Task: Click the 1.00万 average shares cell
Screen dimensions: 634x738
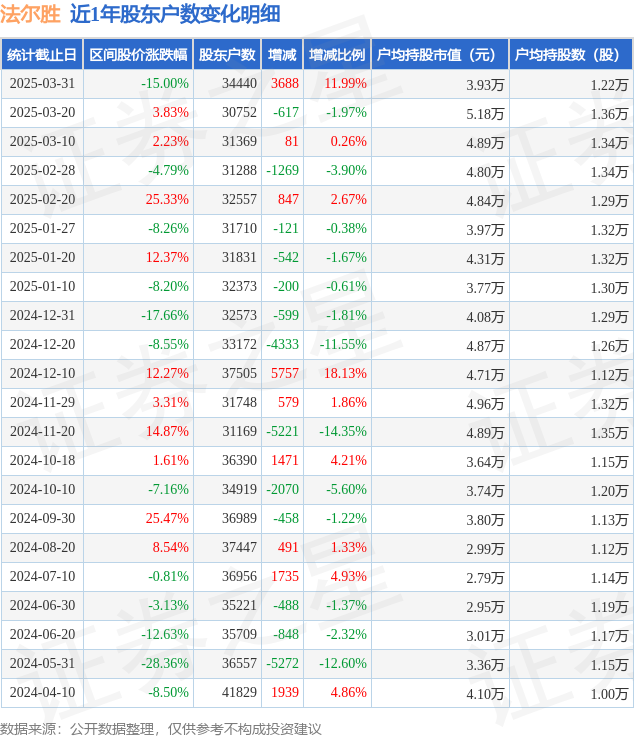Action: [x=610, y=694]
